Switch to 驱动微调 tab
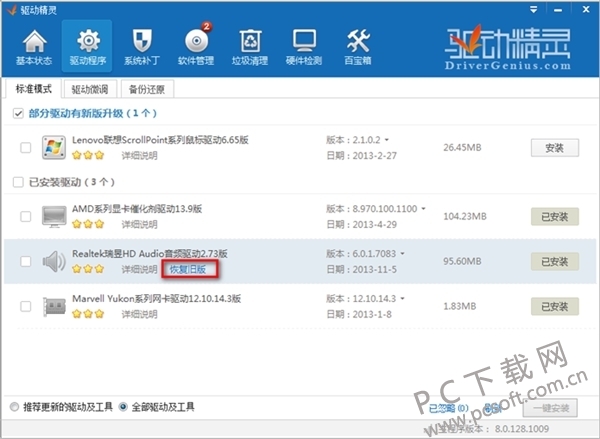Screen dimensions: 600x439 click(x=90, y=90)
